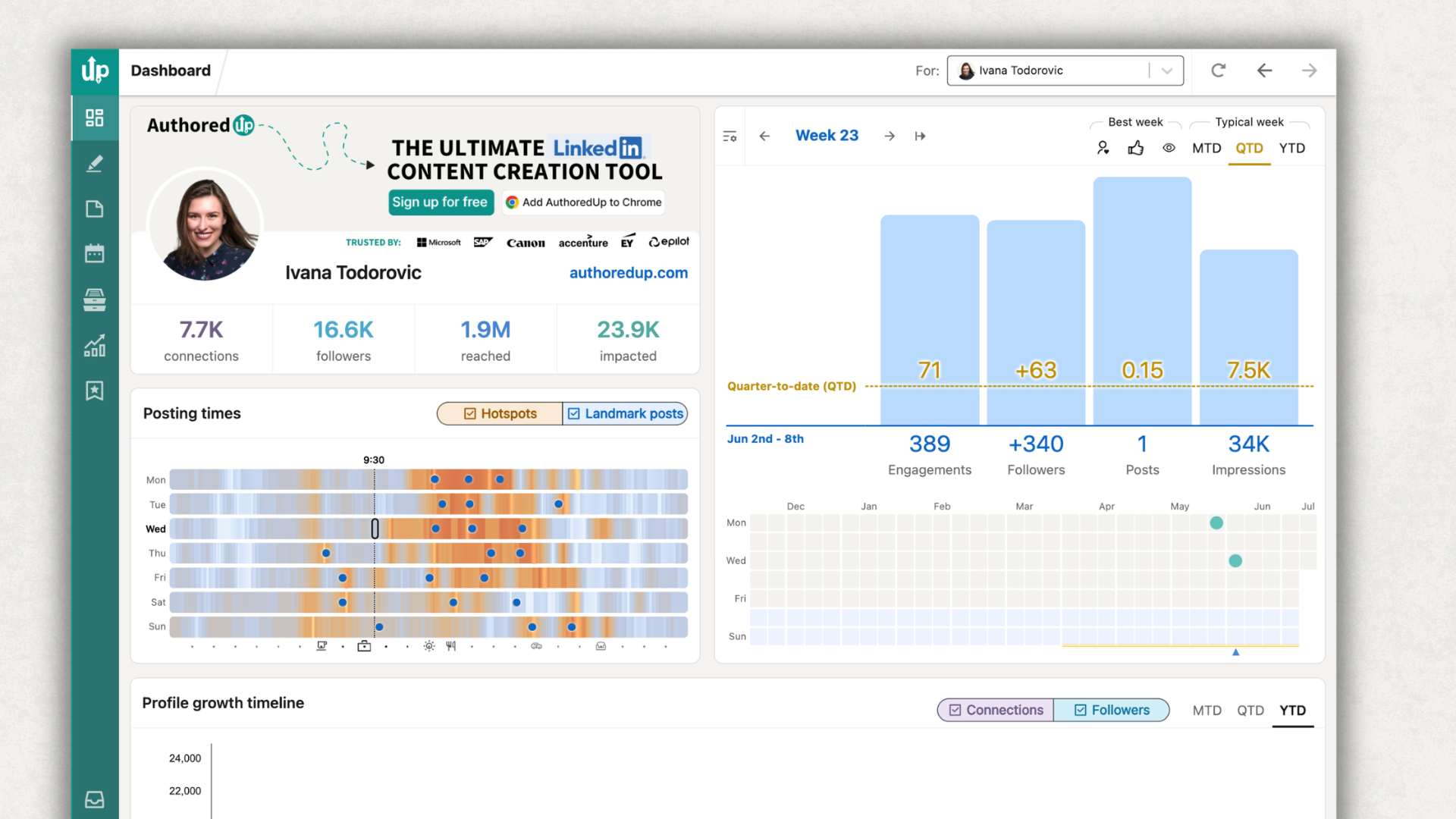Click the AuthoredUp logo in sidebar
Viewport: 1456px width, 819px height.
coord(95,71)
